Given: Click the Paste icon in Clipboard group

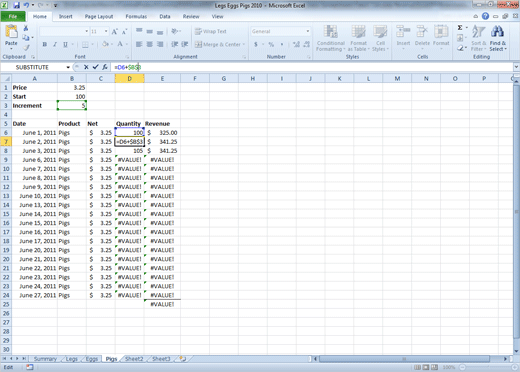Looking at the screenshot, I should point(11,32).
